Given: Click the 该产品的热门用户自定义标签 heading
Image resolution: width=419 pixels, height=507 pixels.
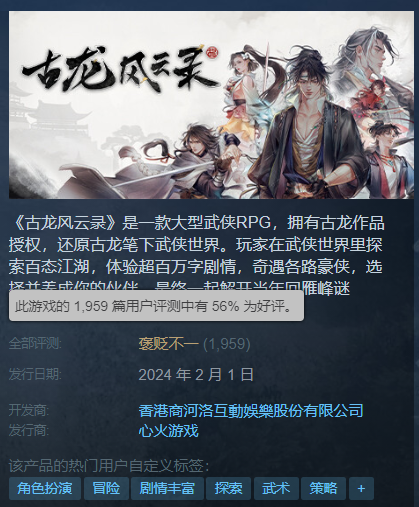Looking at the screenshot, I should click(x=109, y=466).
